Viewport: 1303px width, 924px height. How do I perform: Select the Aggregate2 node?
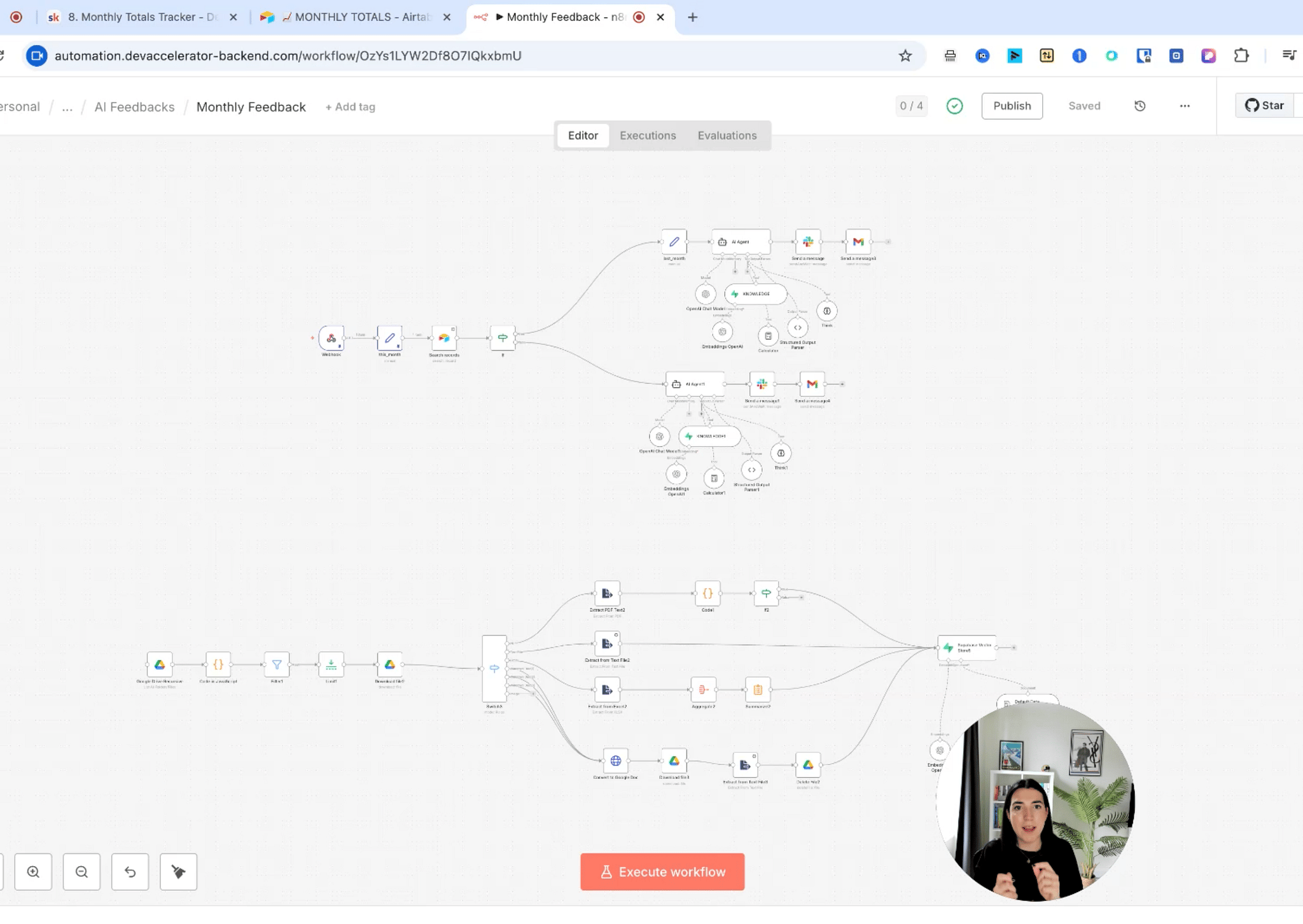tap(703, 690)
